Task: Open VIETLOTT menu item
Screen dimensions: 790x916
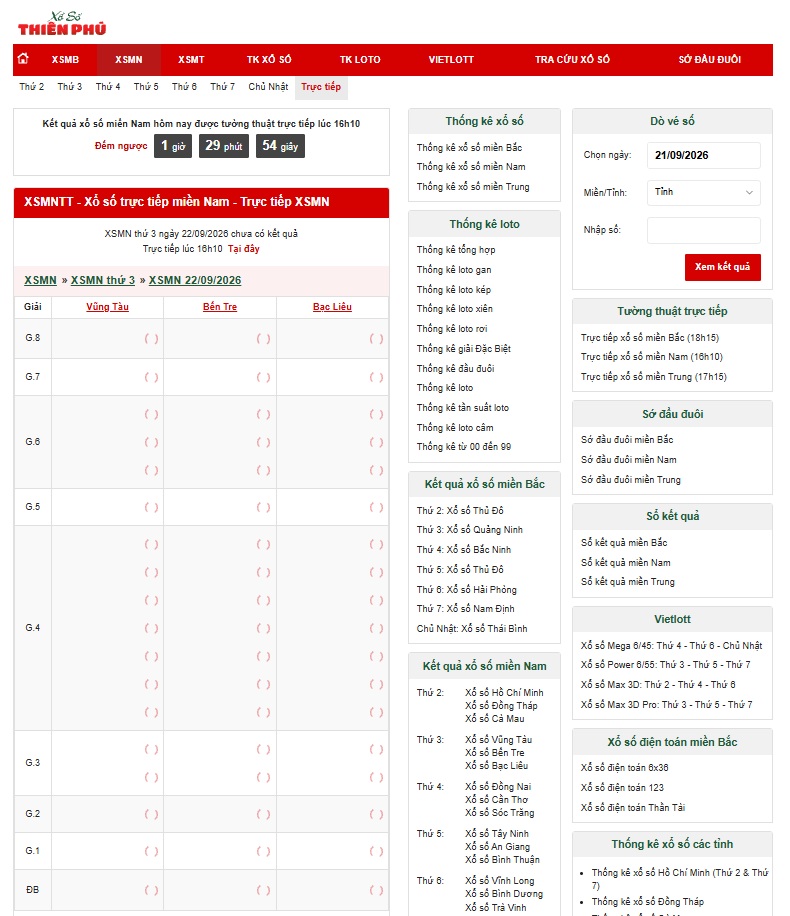Action: coord(451,60)
